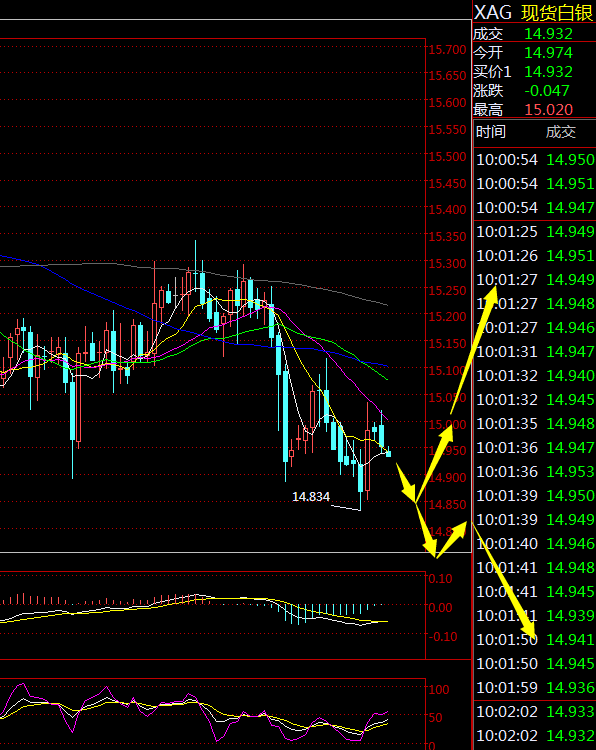Select the 10:01:50 tick priced 14.941

535,640
